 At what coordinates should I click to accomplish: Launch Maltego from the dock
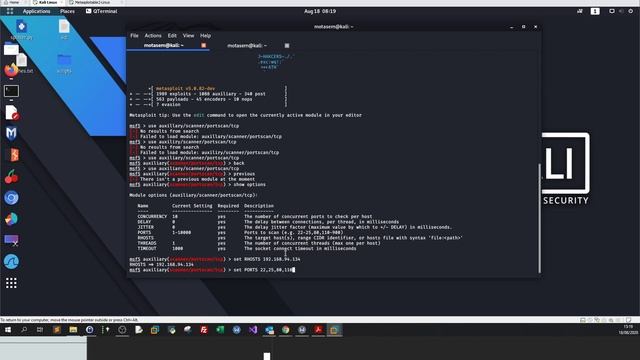point(11,133)
